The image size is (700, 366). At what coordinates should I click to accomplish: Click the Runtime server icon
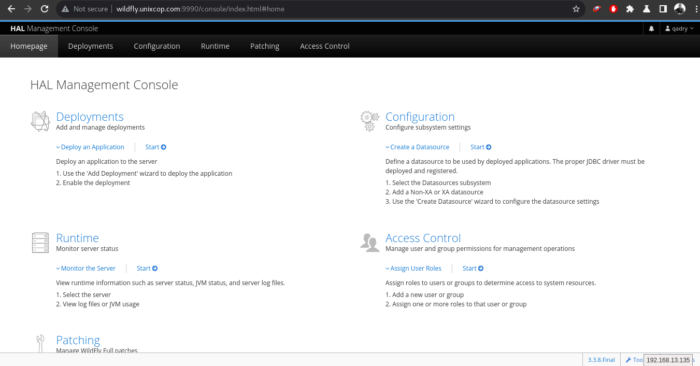click(40, 242)
